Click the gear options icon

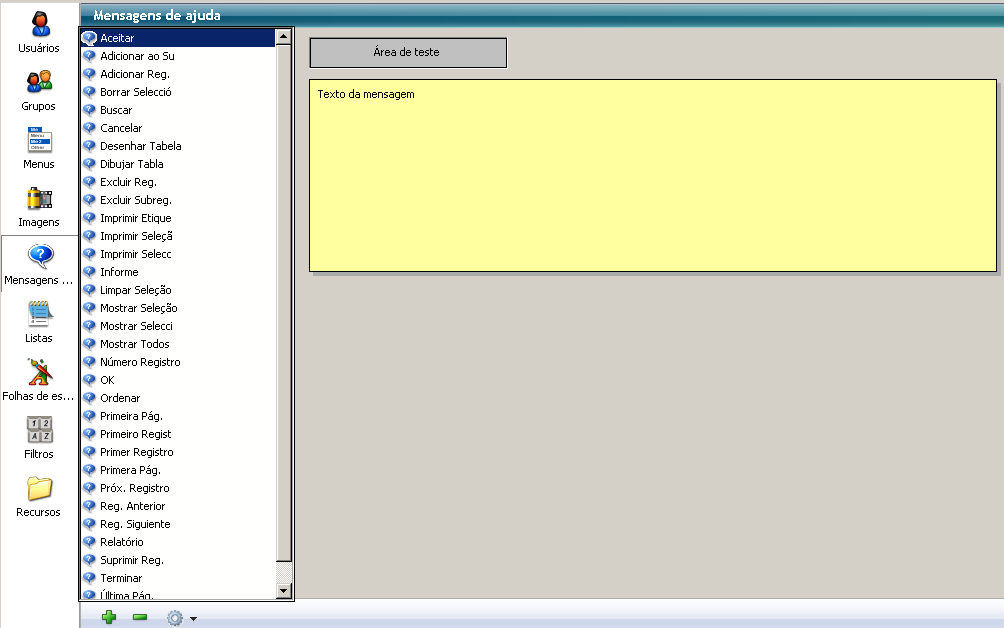[x=174, y=618]
